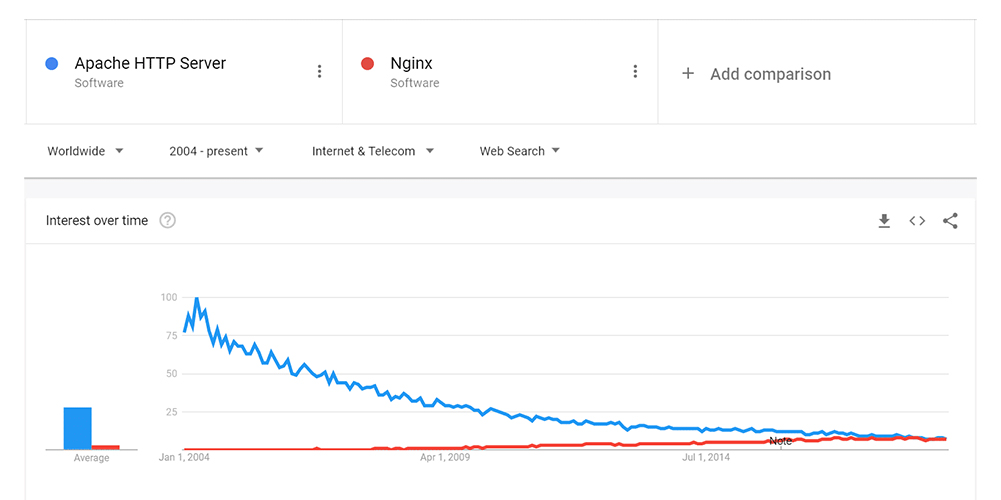Click the Add comparison text
This screenshot has height=500, width=1001.
coord(771,74)
